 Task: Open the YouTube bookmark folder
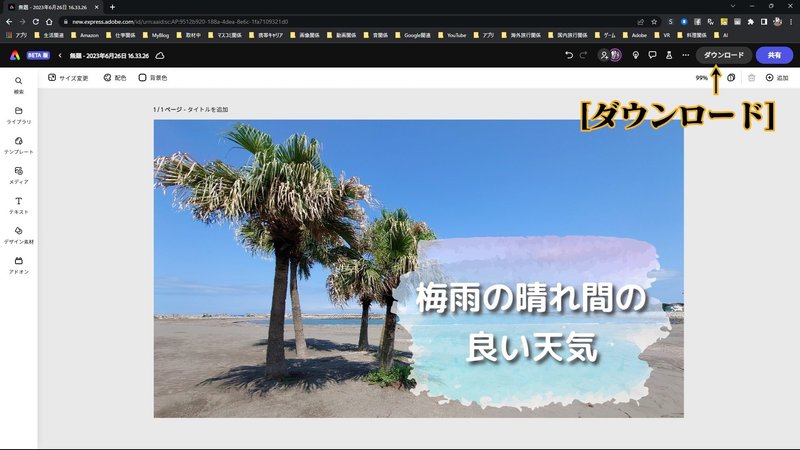point(452,35)
